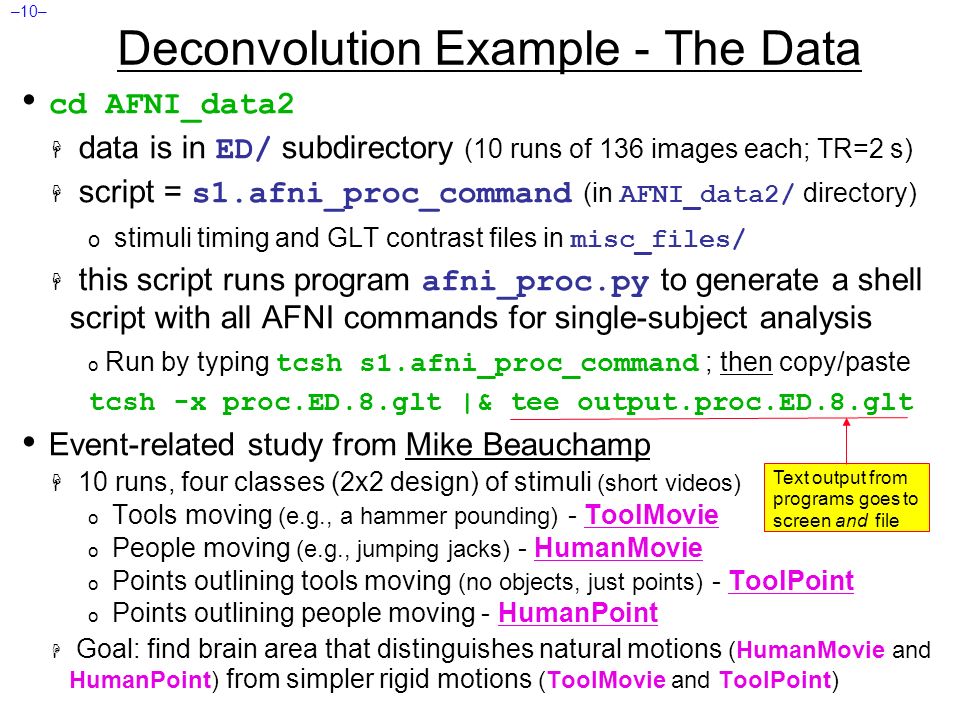
Task: Click the ToolMovie link
Action: (x=651, y=515)
